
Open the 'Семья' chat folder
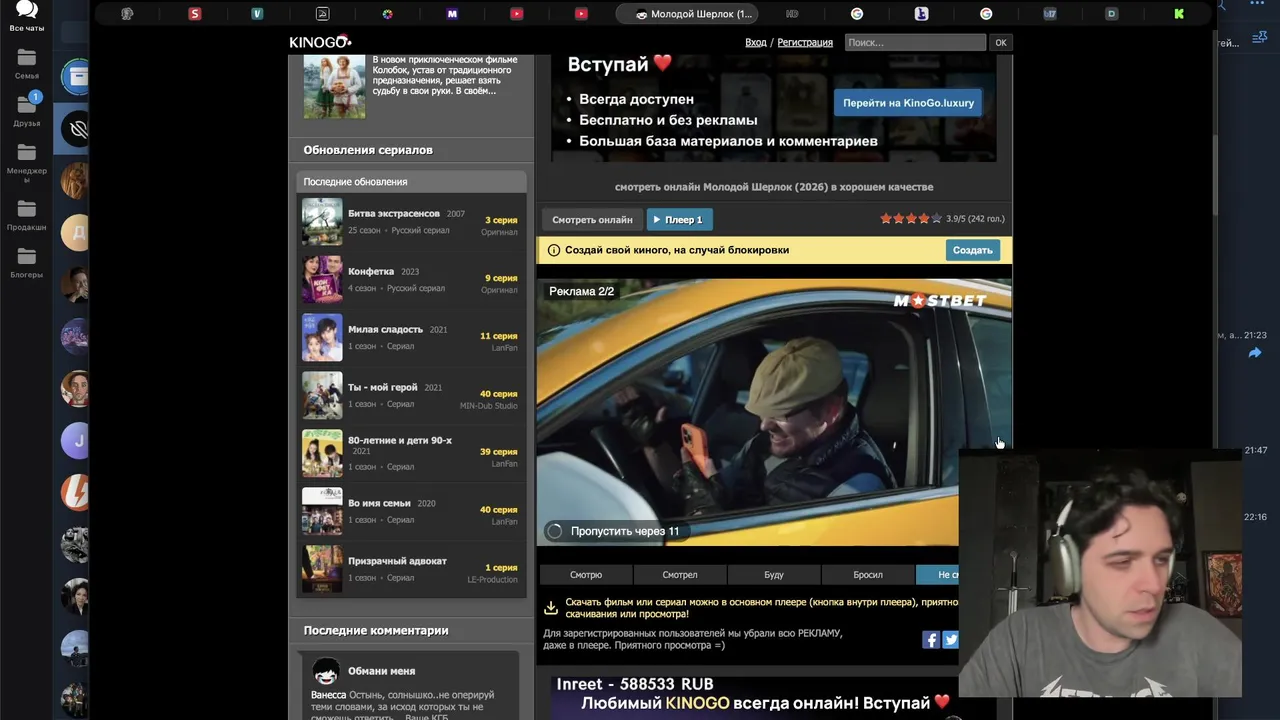tap(27, 65)
